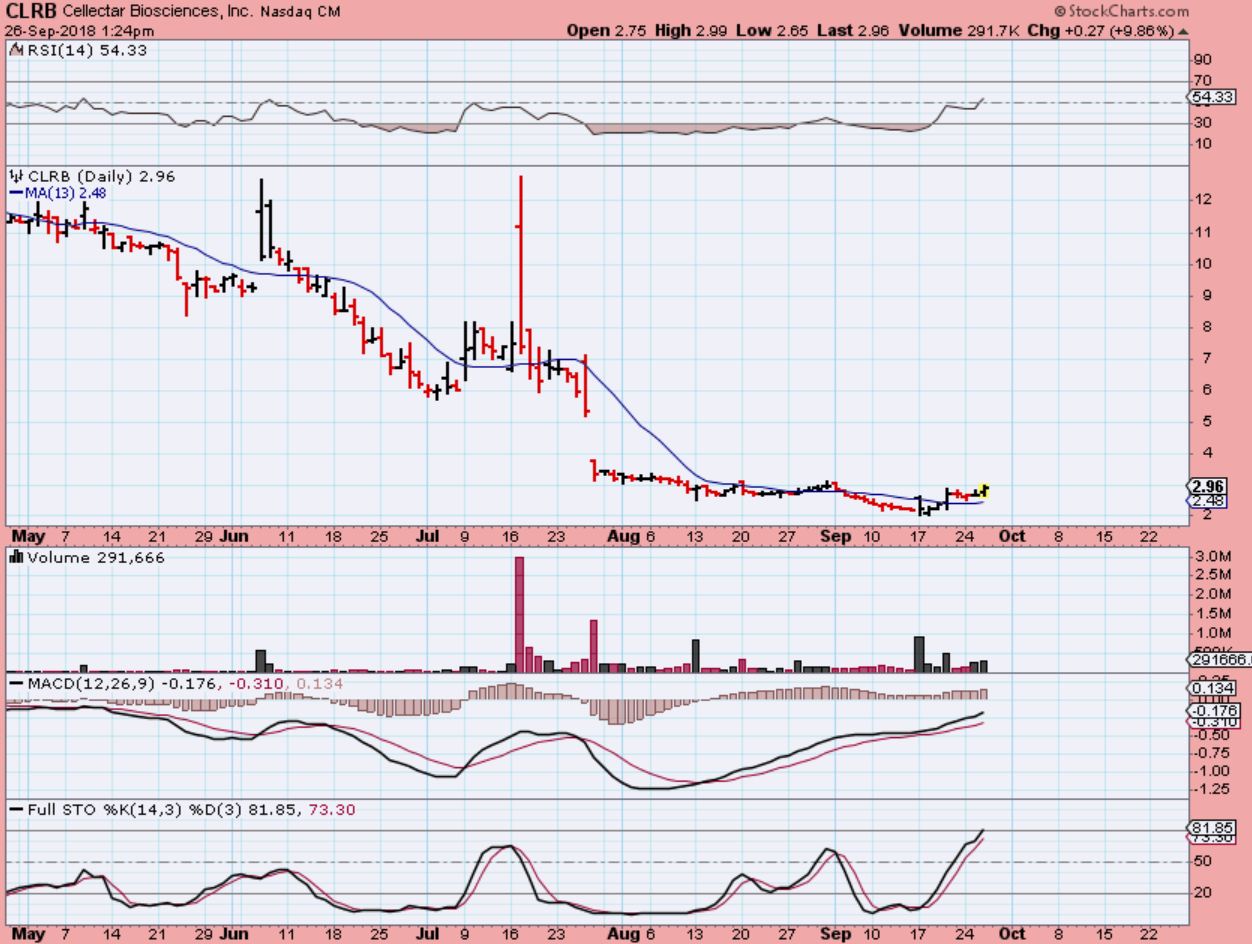Click the tall red price spike in mid-July
The image size is (1252, 944).
[x=521, y=260]
